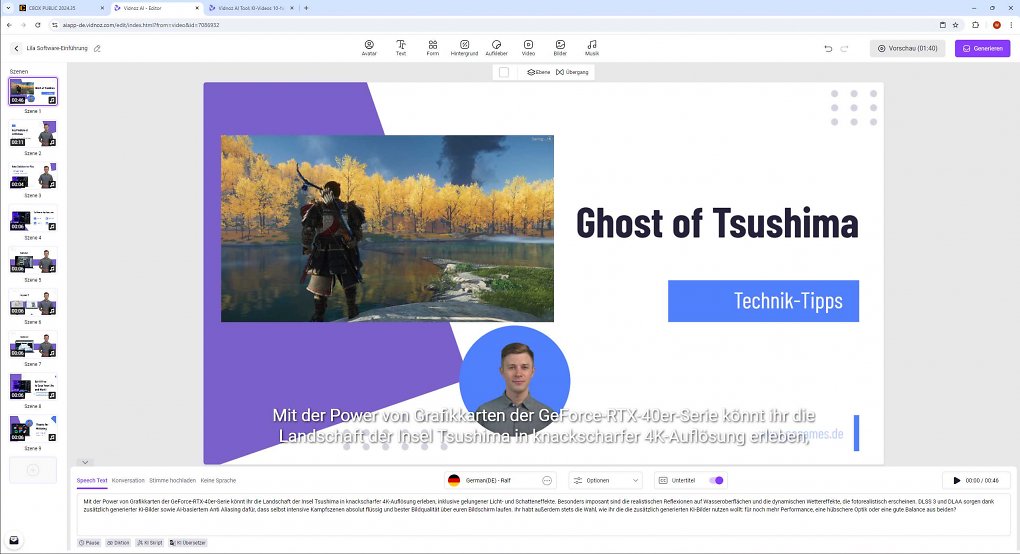Click the Generieren button
The image size is (1020, 554).
[x=982, y=48]
